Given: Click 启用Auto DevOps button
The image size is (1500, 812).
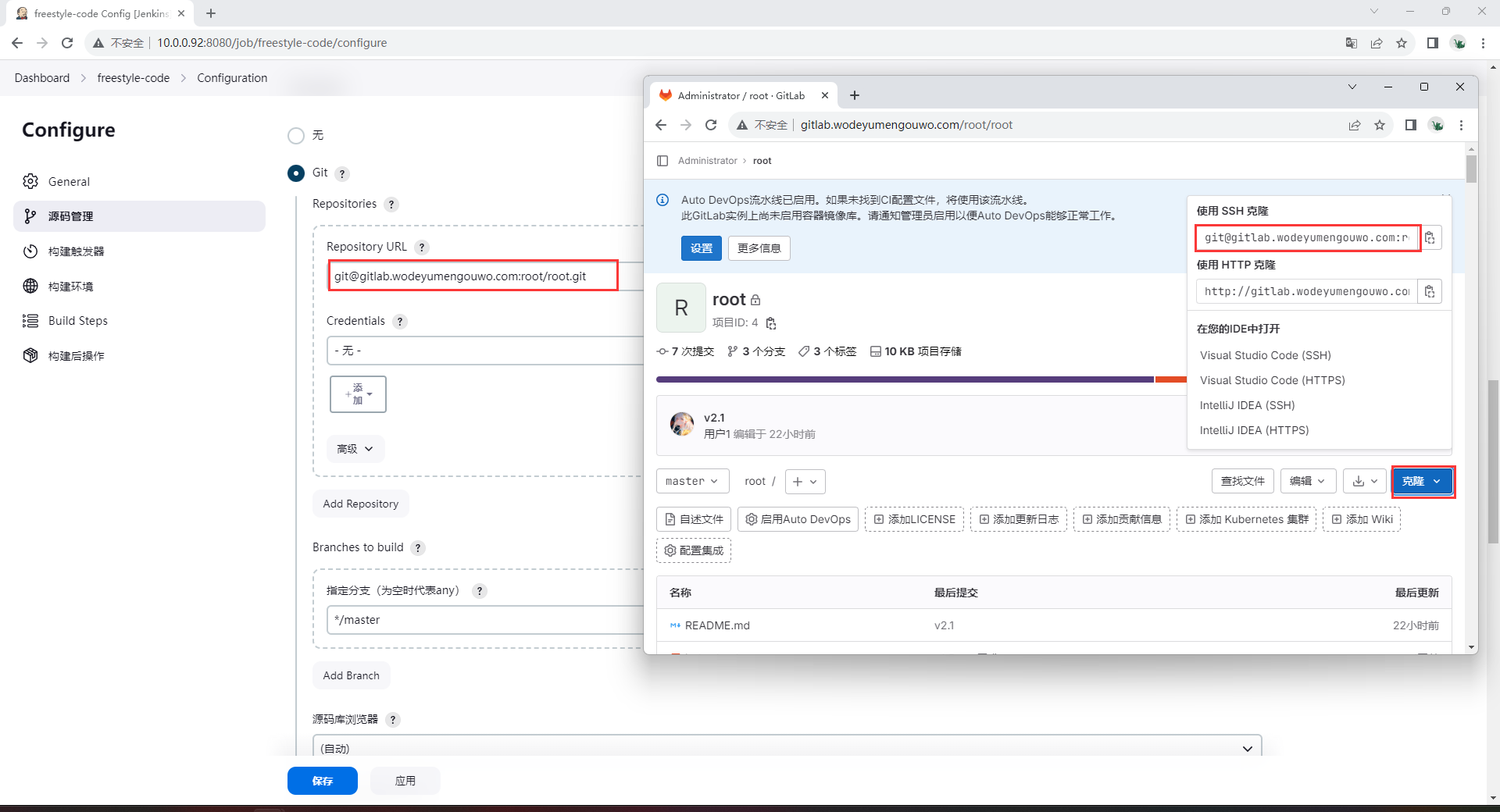Looking at the screenshot, I should click(x=798, y=519).
